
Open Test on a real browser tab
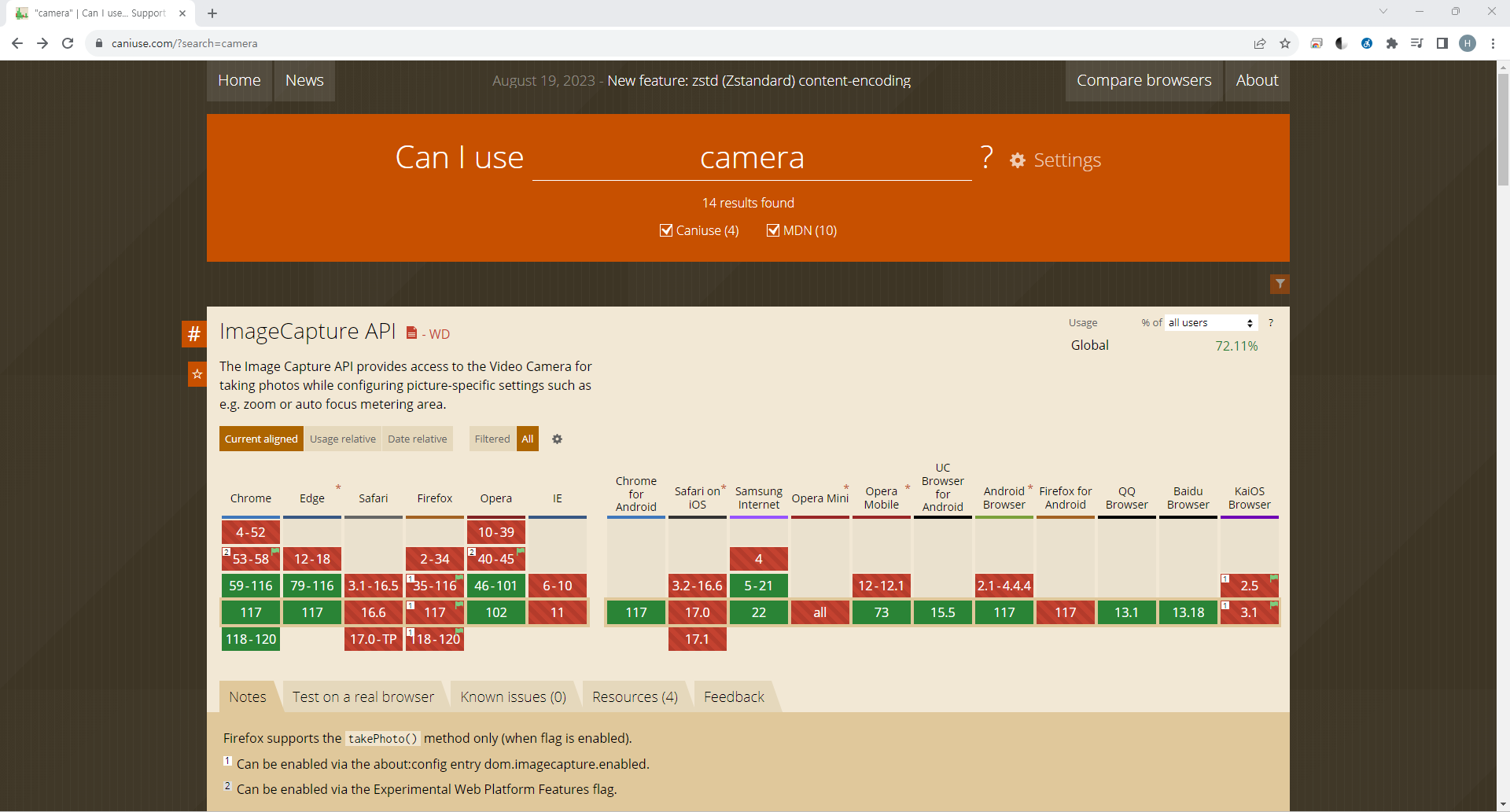(x=363, y=697)
